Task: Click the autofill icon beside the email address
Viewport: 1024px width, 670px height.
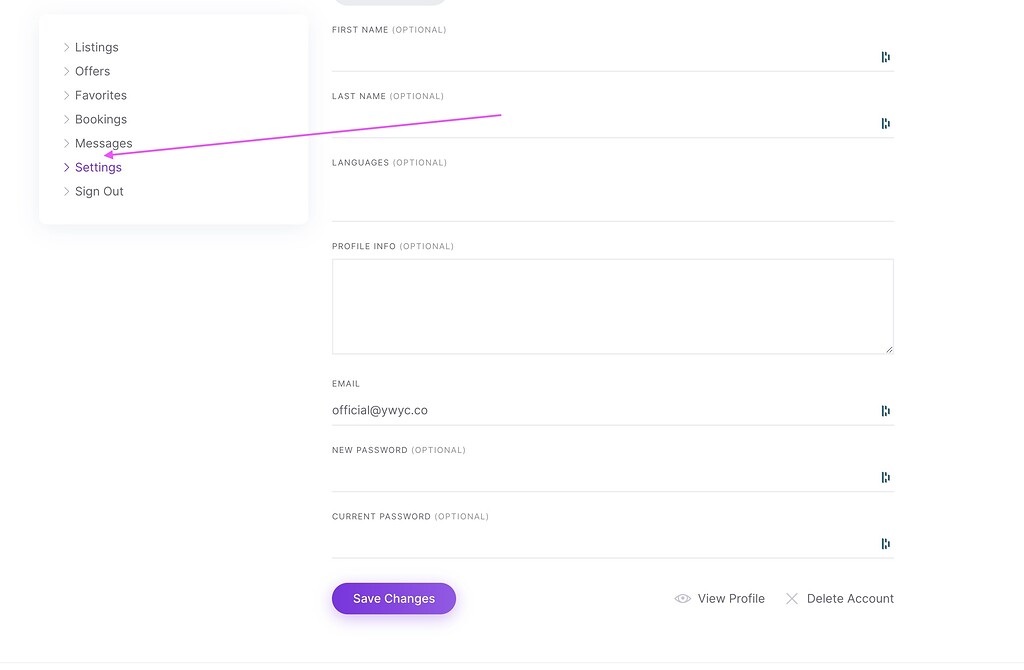Action: tap(885, 410)
